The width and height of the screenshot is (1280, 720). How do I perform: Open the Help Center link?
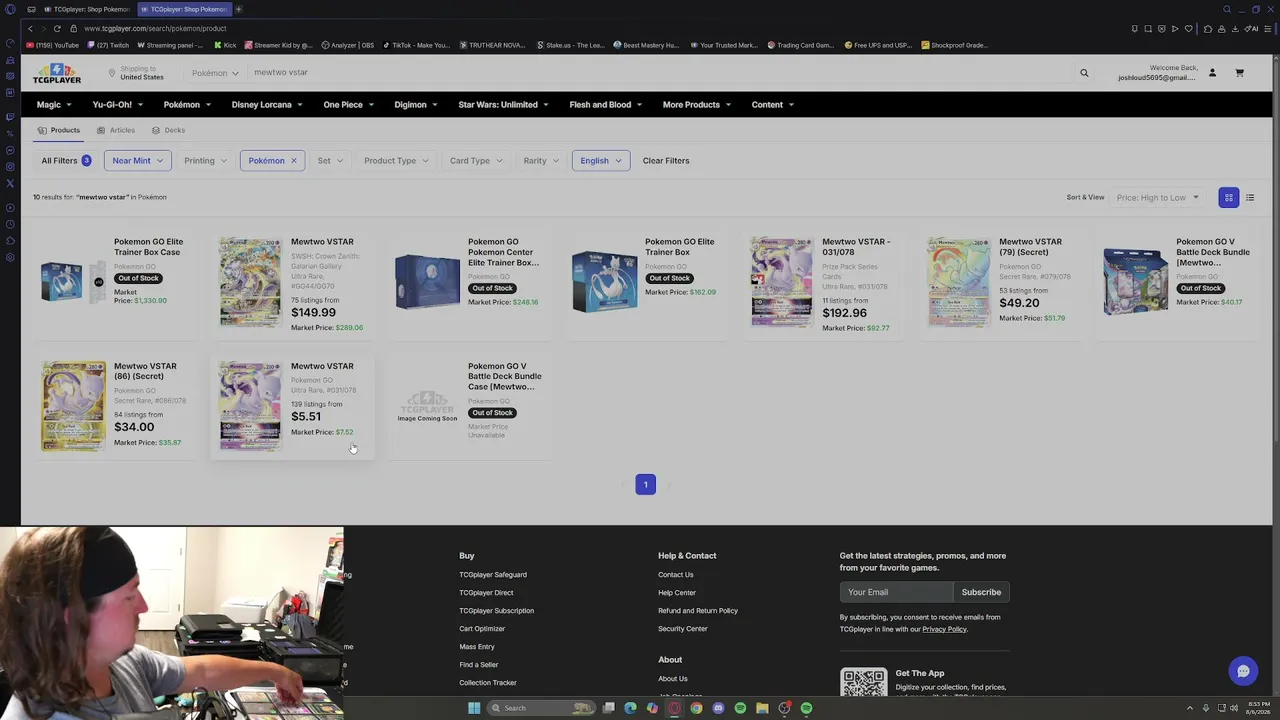(x=677, y=593)
